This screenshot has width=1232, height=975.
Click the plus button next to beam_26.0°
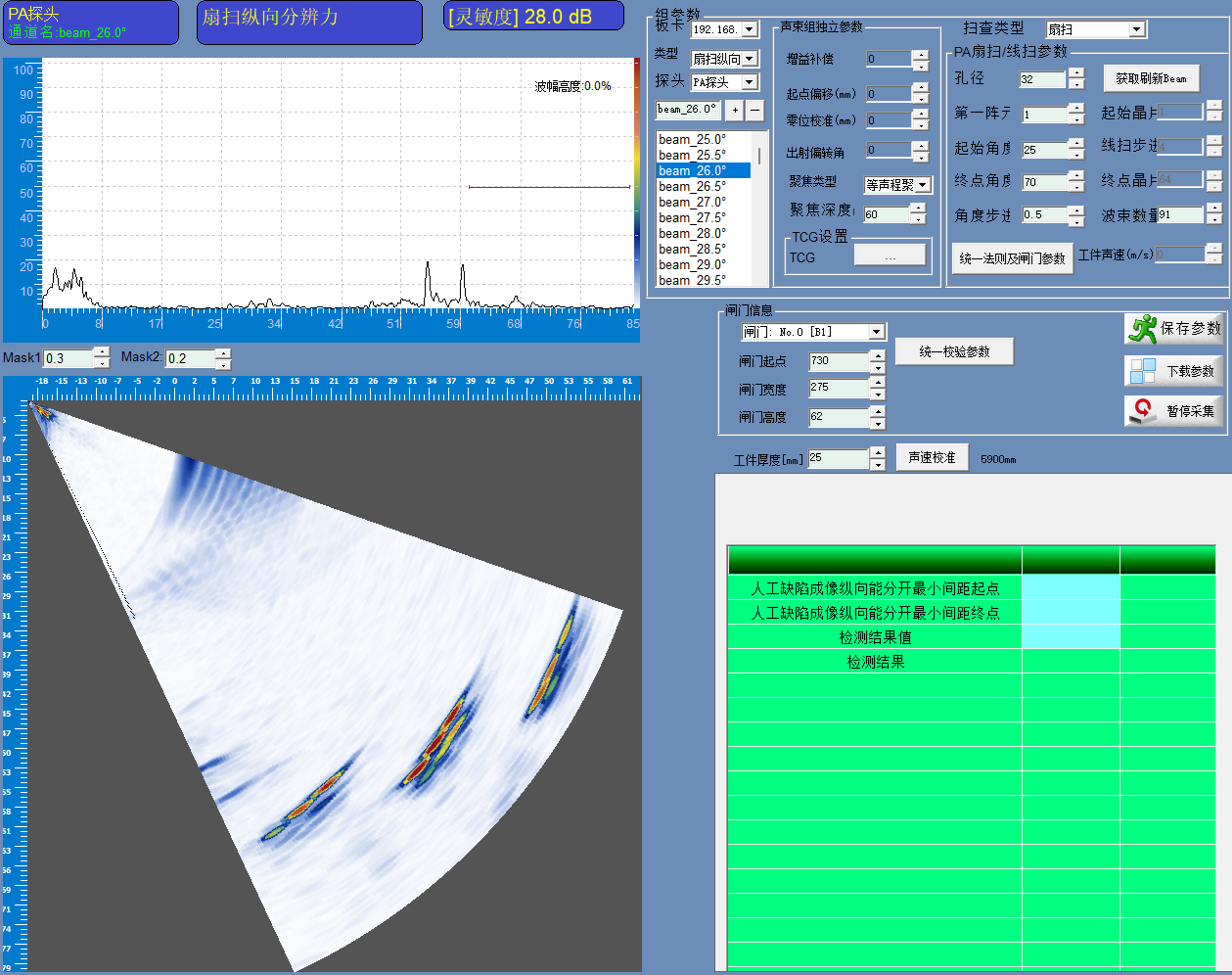[x=735, y=110]
